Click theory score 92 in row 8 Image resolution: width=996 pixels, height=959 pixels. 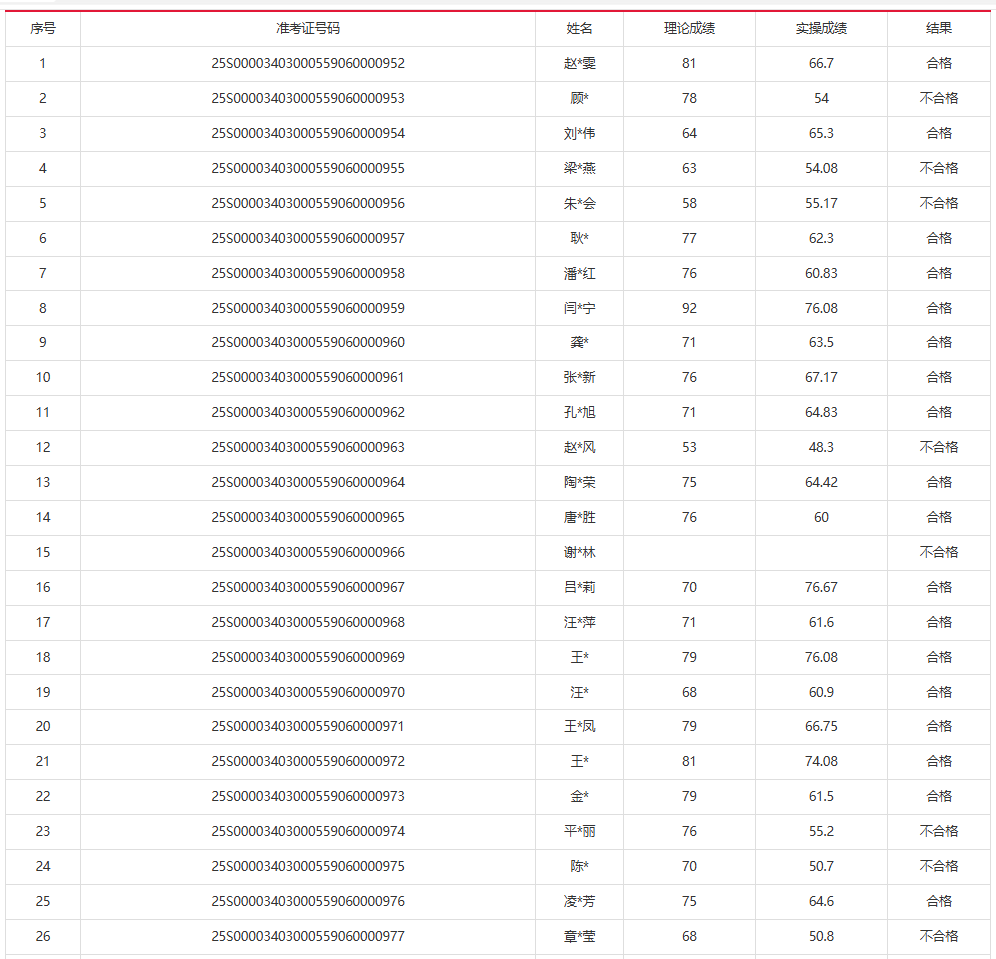[x=689, y=308]
